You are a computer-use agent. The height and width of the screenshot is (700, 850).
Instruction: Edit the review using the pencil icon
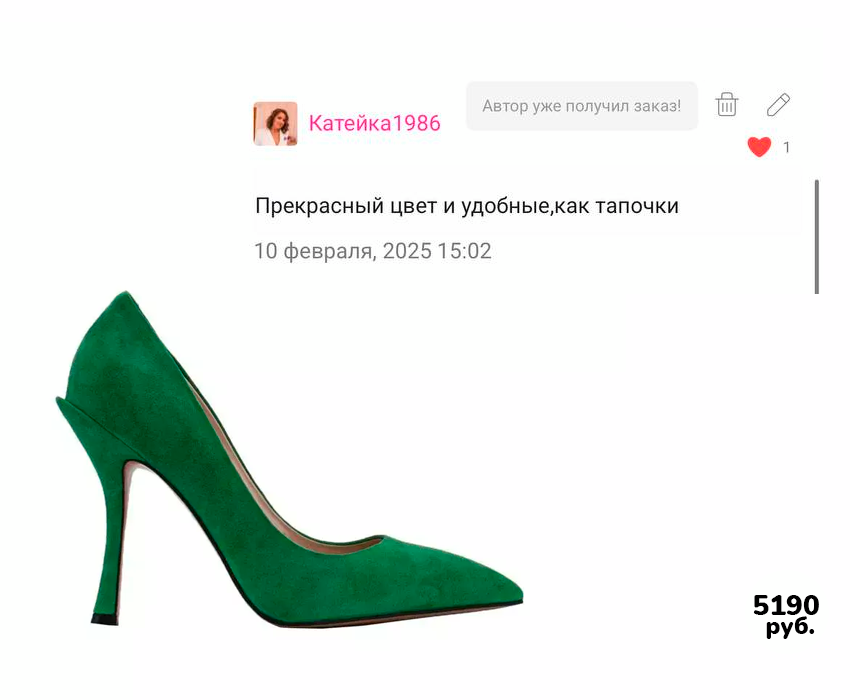pos(778,105)
